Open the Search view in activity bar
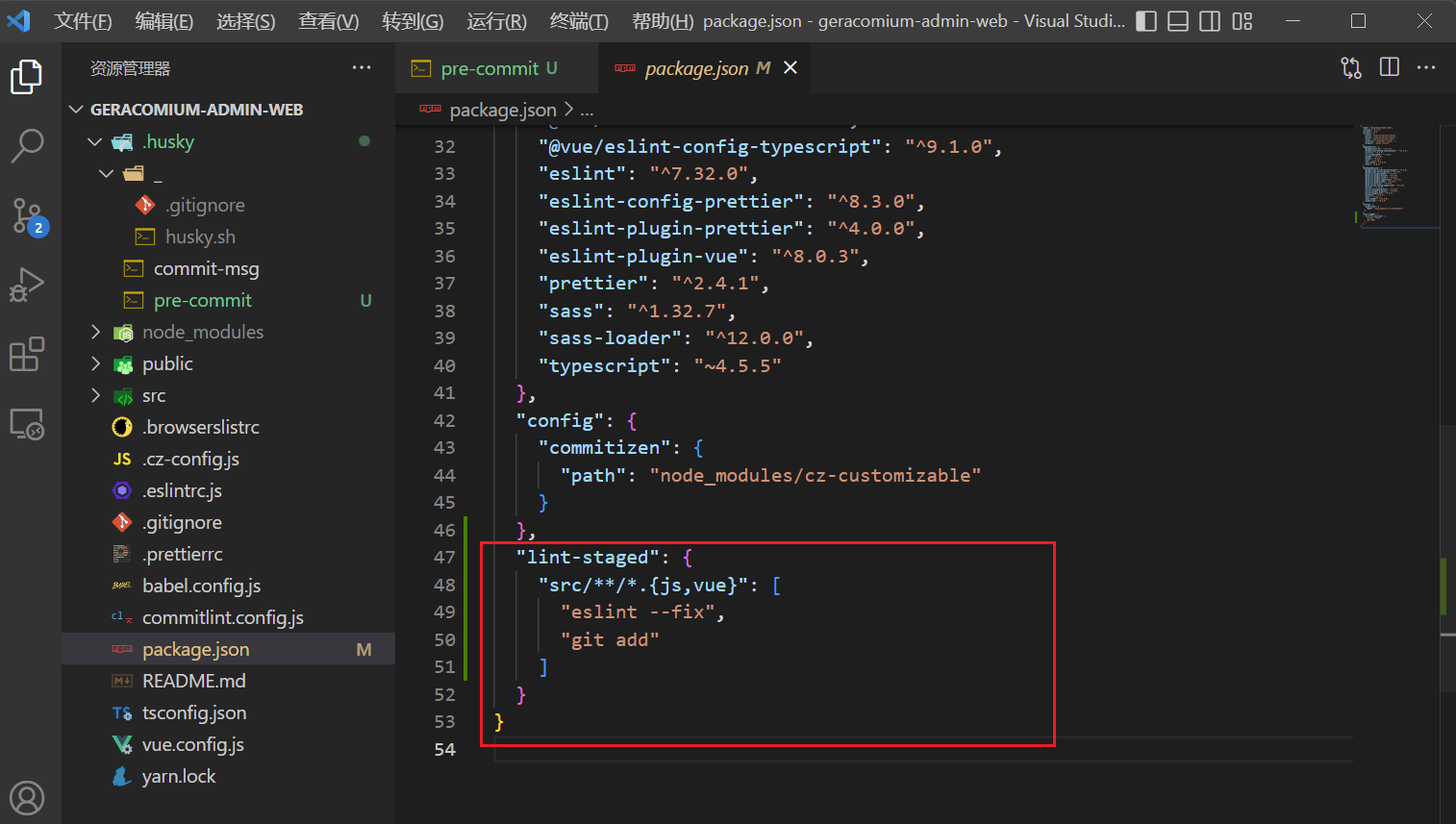Viewport: 1456px width, 824px height. click(27, 146)
